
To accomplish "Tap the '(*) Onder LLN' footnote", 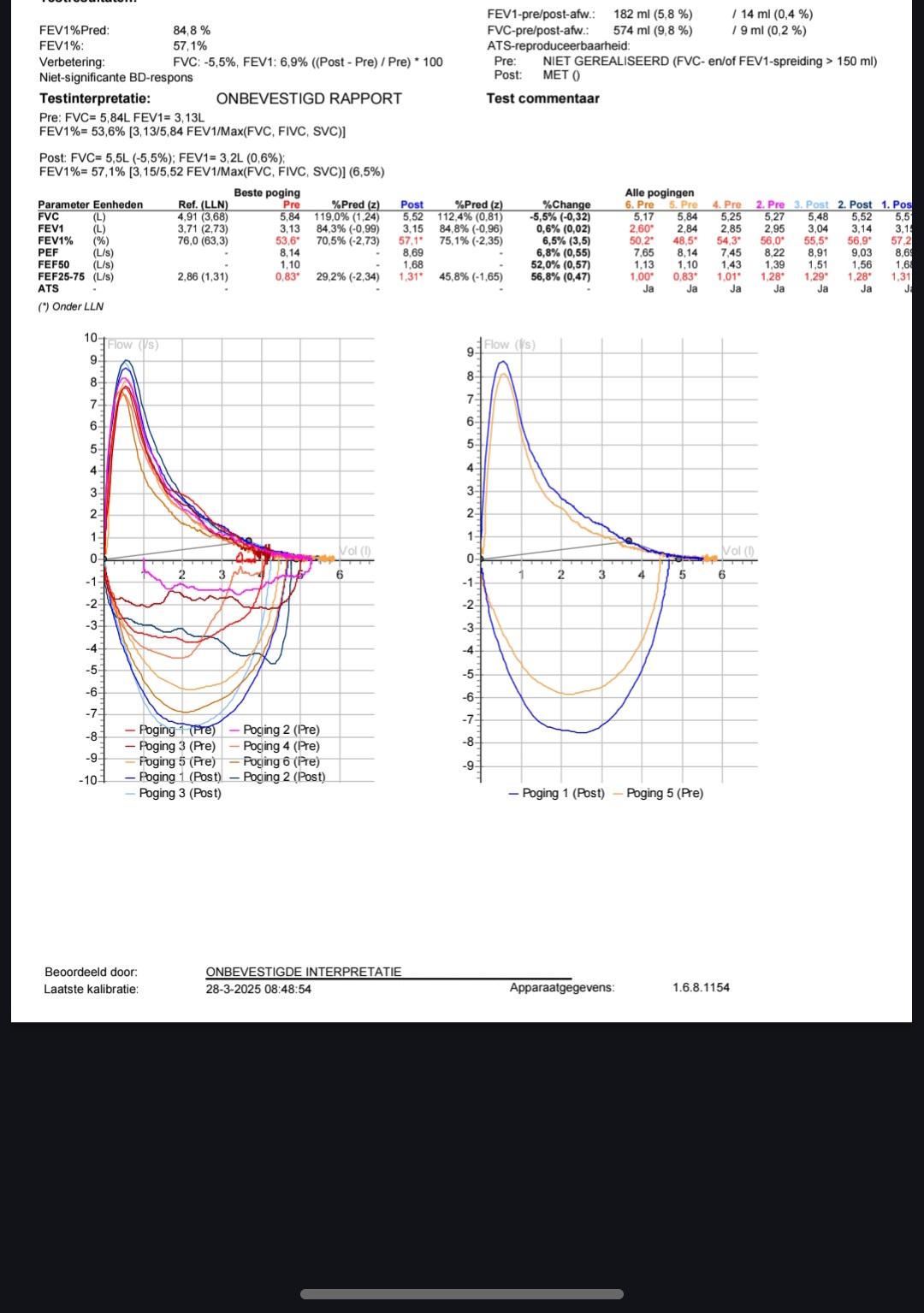I will click(70, 306).
